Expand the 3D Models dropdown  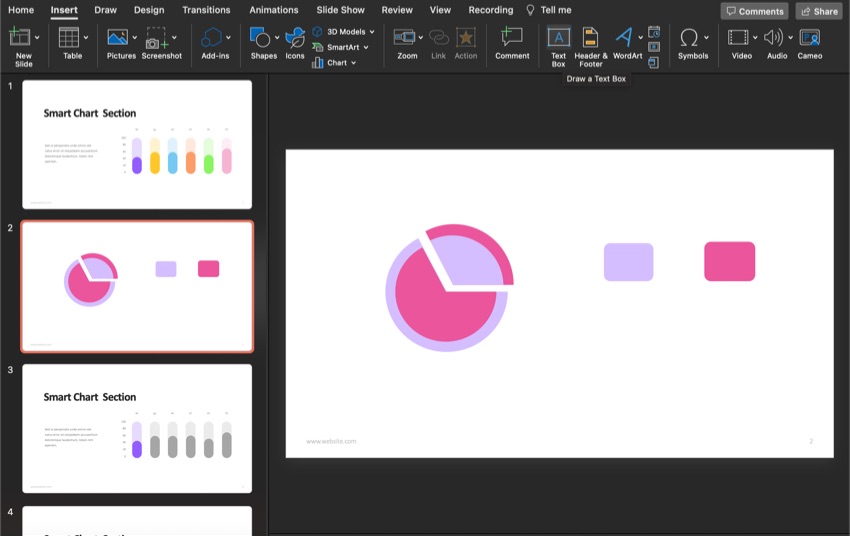click(372, 32)
